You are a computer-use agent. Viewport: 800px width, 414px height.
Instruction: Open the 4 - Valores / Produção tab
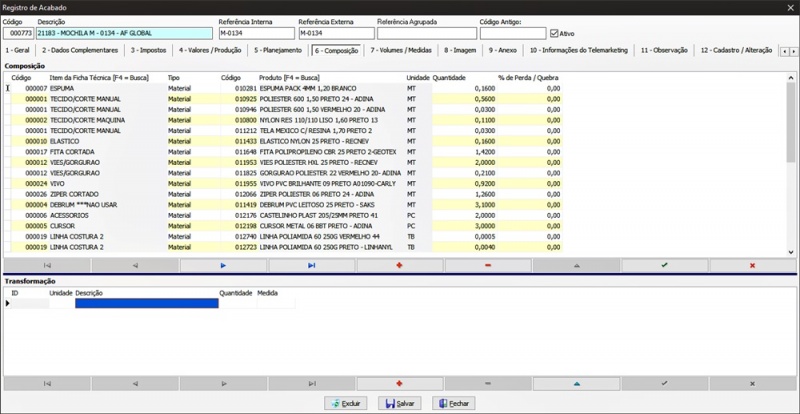coord(210,51)
